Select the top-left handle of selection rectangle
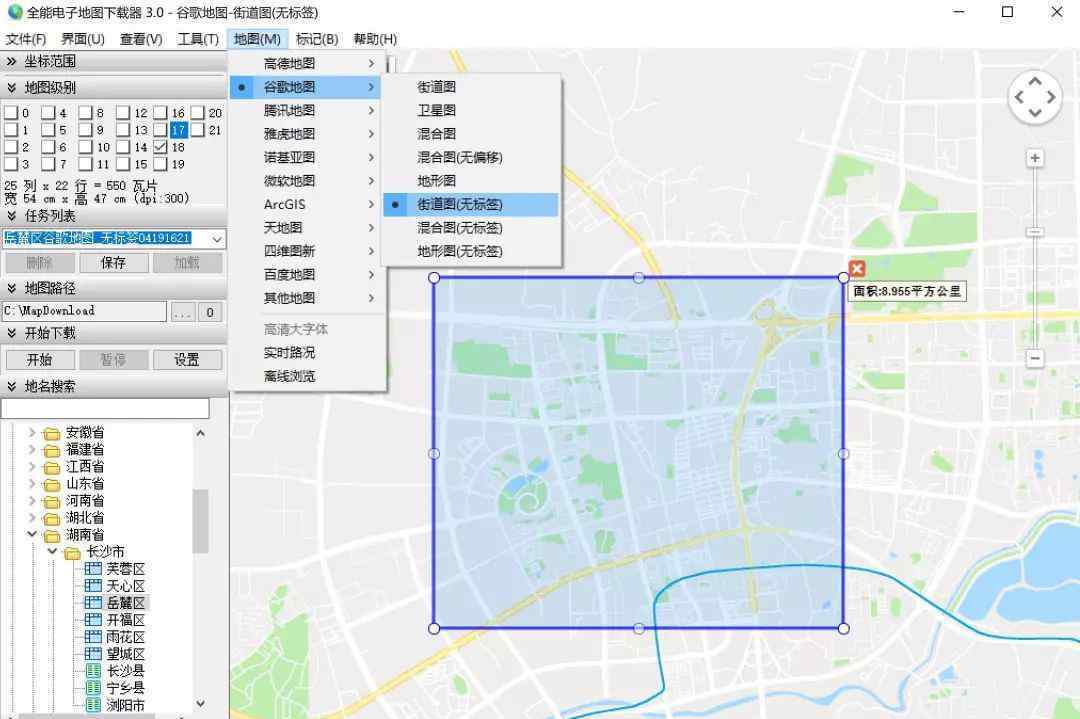The width and height of the screenshot is (1080, 719). point(434,278)
